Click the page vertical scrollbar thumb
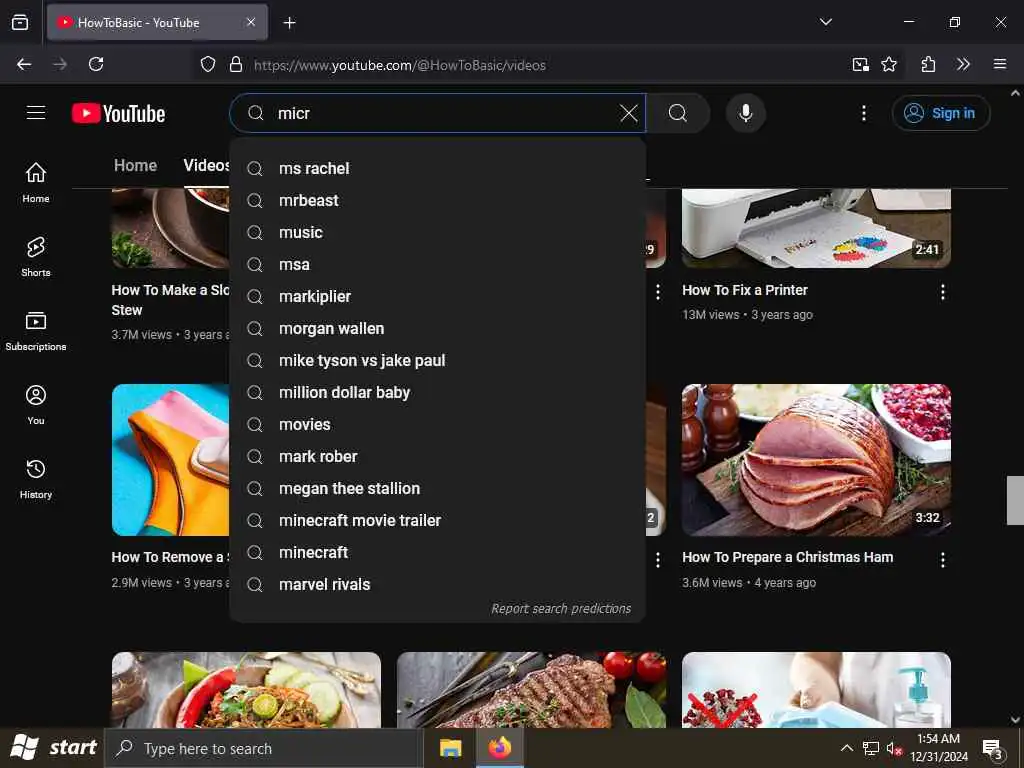 1015,500
